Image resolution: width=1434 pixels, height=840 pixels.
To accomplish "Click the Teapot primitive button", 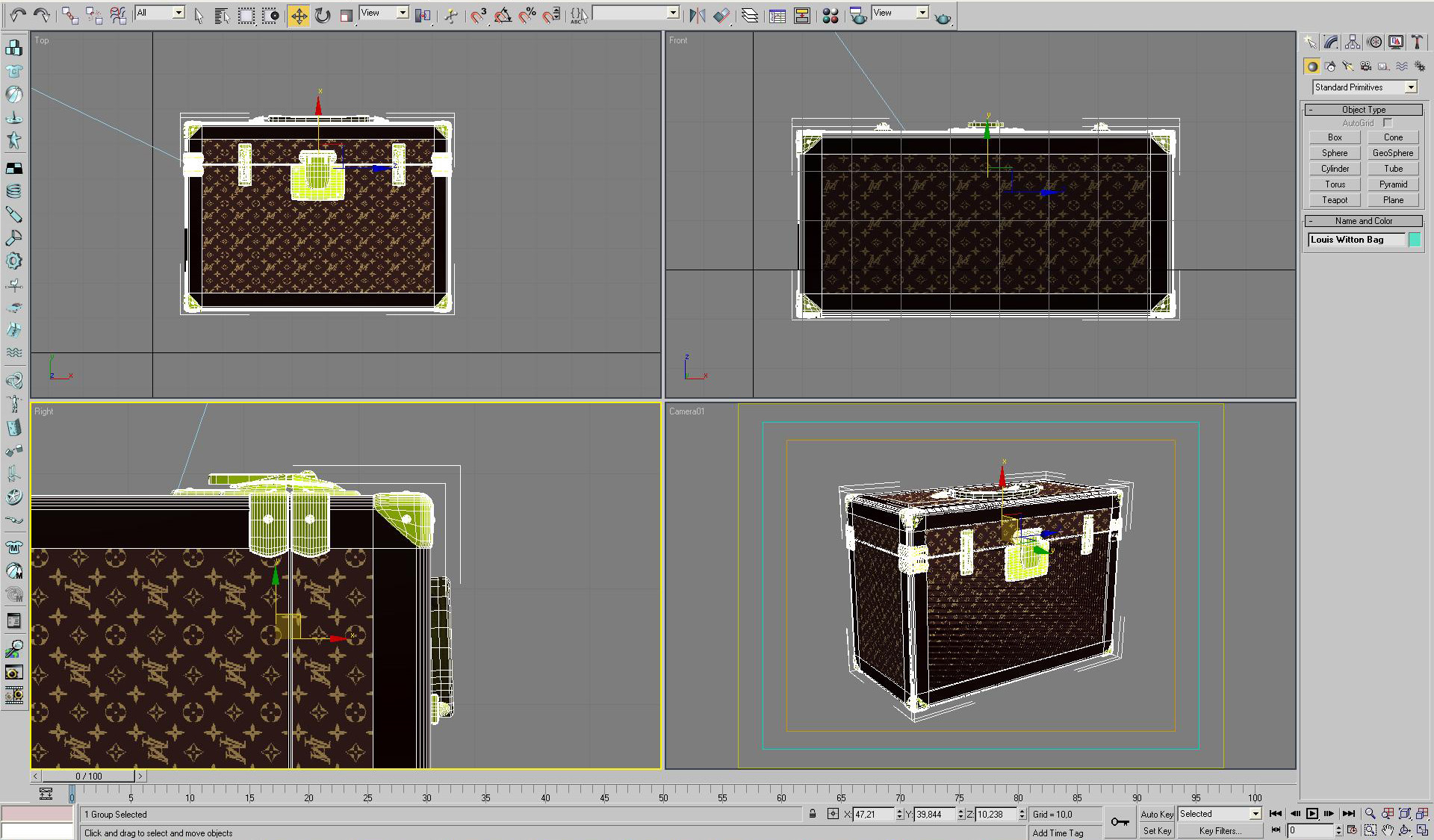I will click(x=1335, y=200).
